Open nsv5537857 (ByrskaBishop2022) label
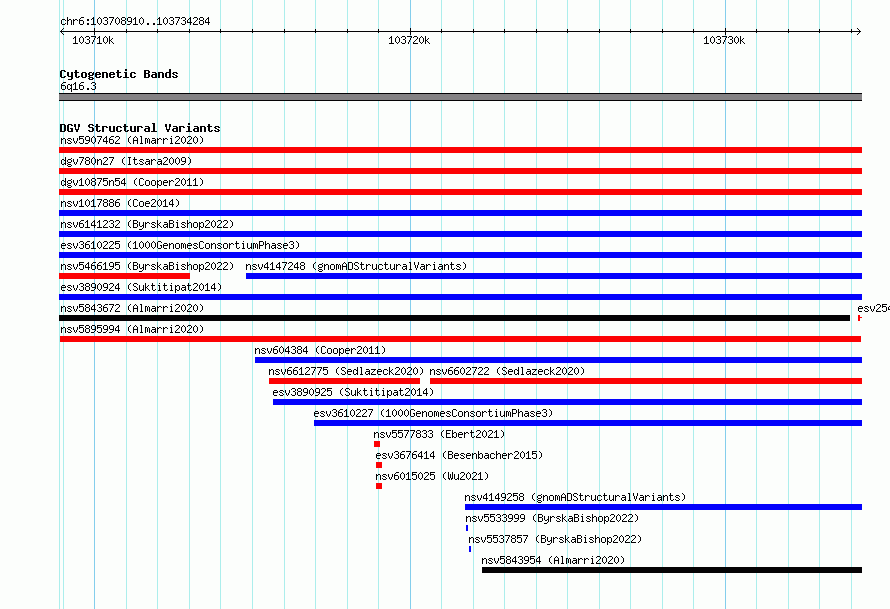The width and height of the screenshot is (890, 609). click(x=555, y=539)
